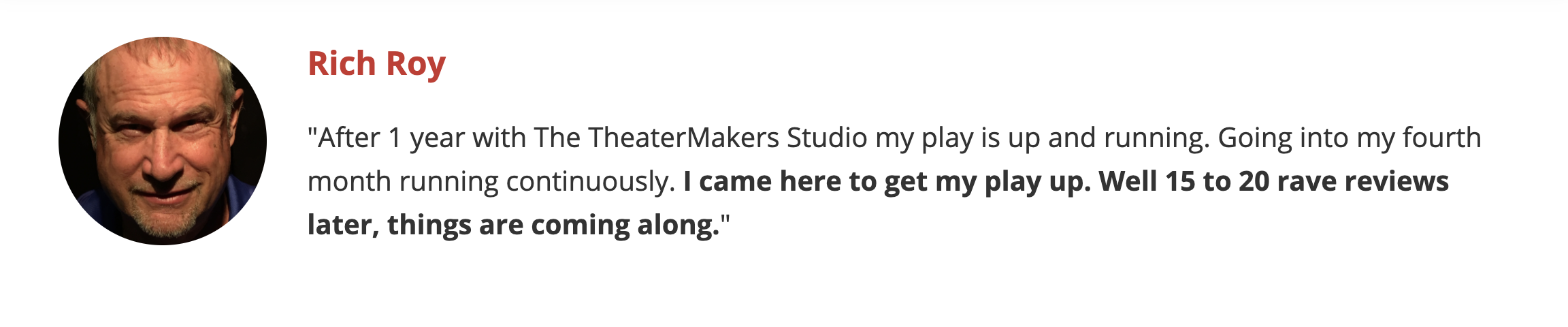This screenshot has height=327, width=1568.
Task: Click the bold phrase "get my play up"
Action: pos(987,182)
